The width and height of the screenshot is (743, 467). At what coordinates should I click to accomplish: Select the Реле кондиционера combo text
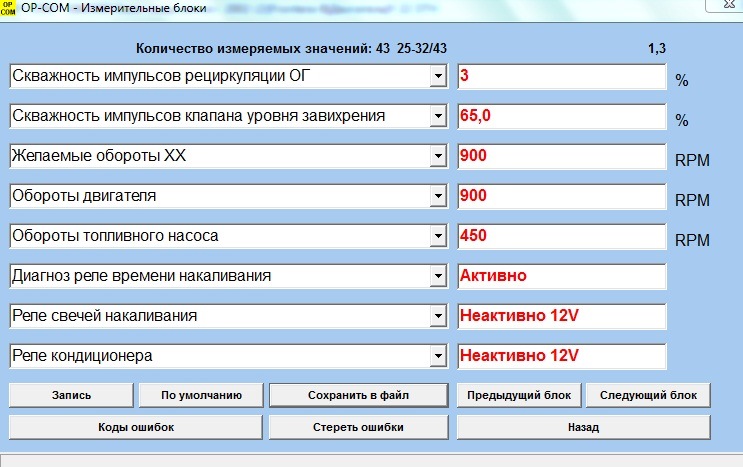point(82,356)
